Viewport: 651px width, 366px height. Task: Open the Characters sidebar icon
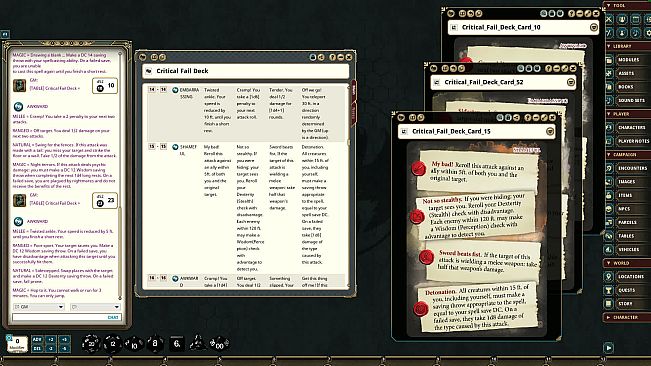tap(609, 127)
